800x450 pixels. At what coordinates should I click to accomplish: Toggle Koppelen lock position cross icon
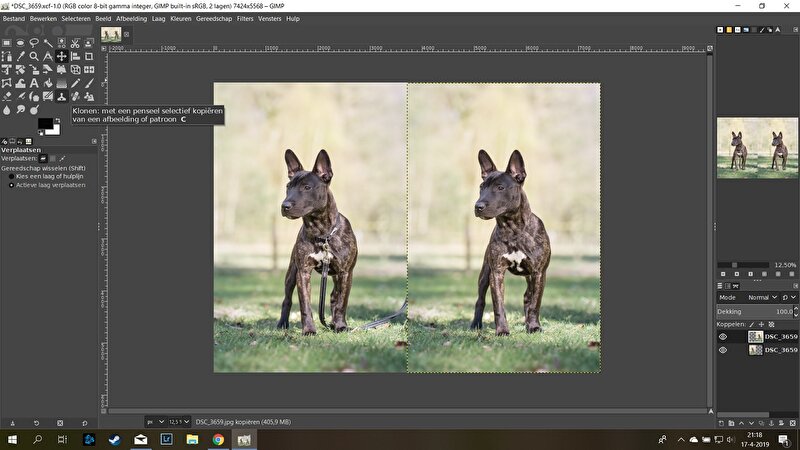click(761, 324)
